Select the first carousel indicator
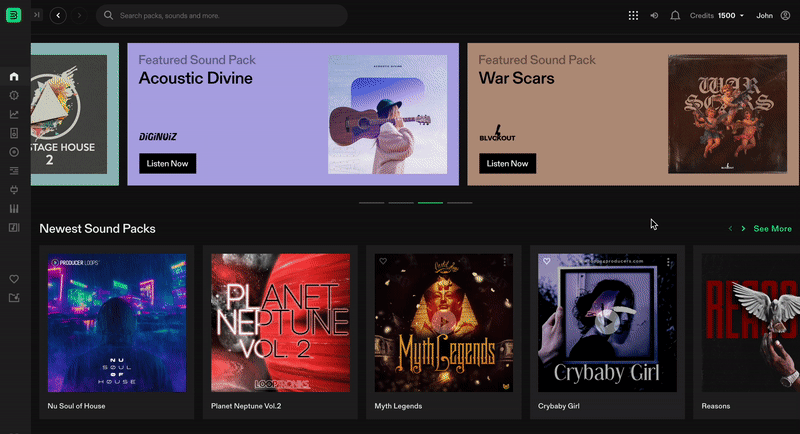Screen dimensions: 800x434 pos(371,203)
